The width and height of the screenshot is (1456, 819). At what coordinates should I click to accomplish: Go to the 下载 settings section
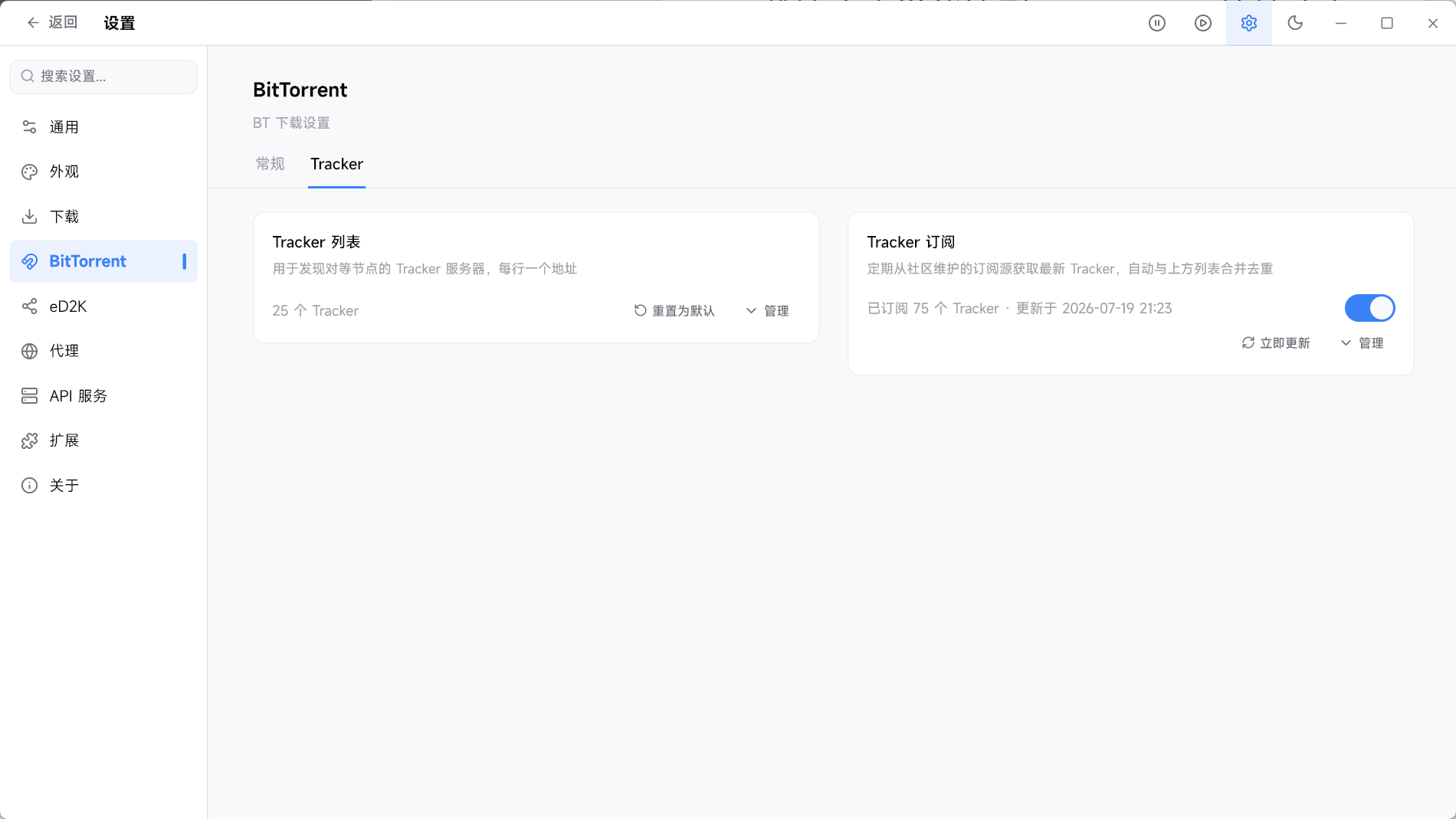tap(103, 217)
